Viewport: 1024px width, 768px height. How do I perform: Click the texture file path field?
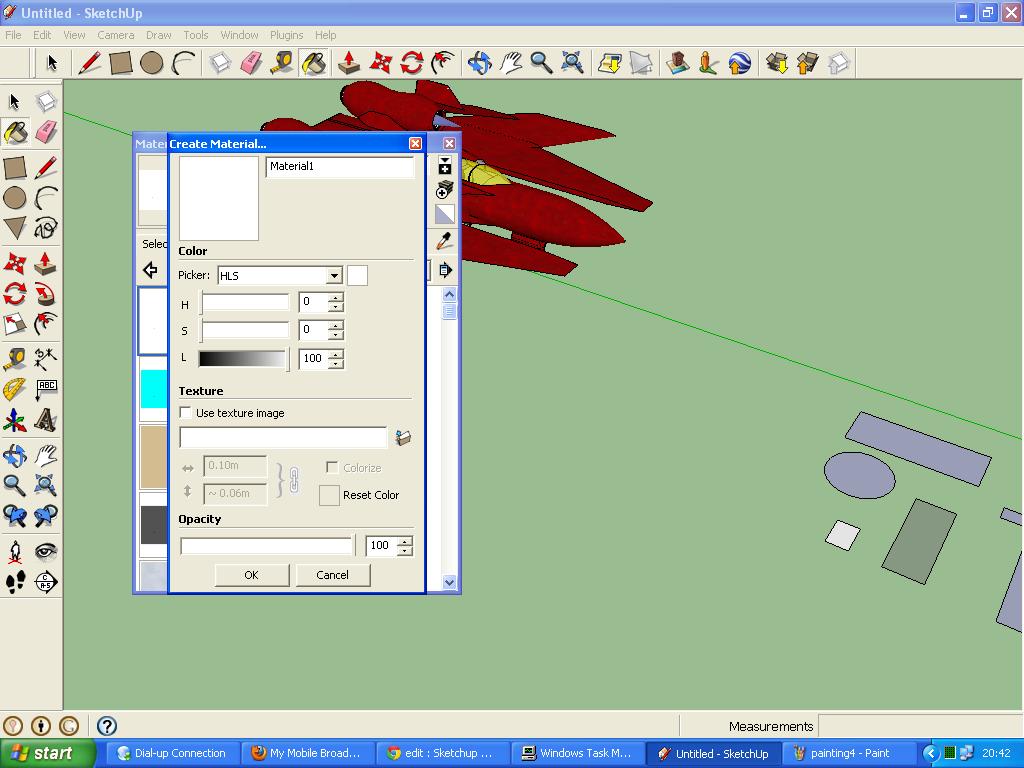click(x=283, y=438)
